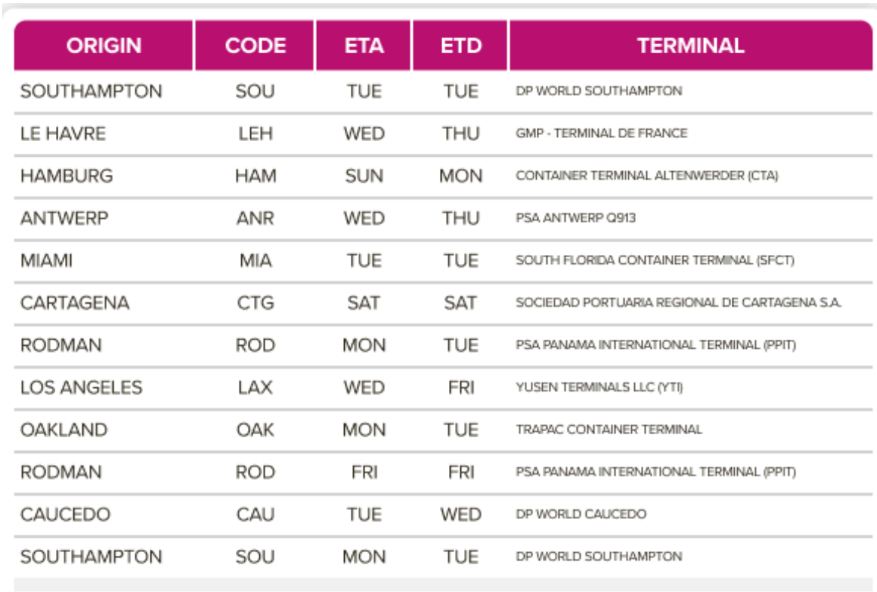Viewport: 877px width, 592px height.
Task: Click the HAMBURG origin cell
Action: click(67, 176)
